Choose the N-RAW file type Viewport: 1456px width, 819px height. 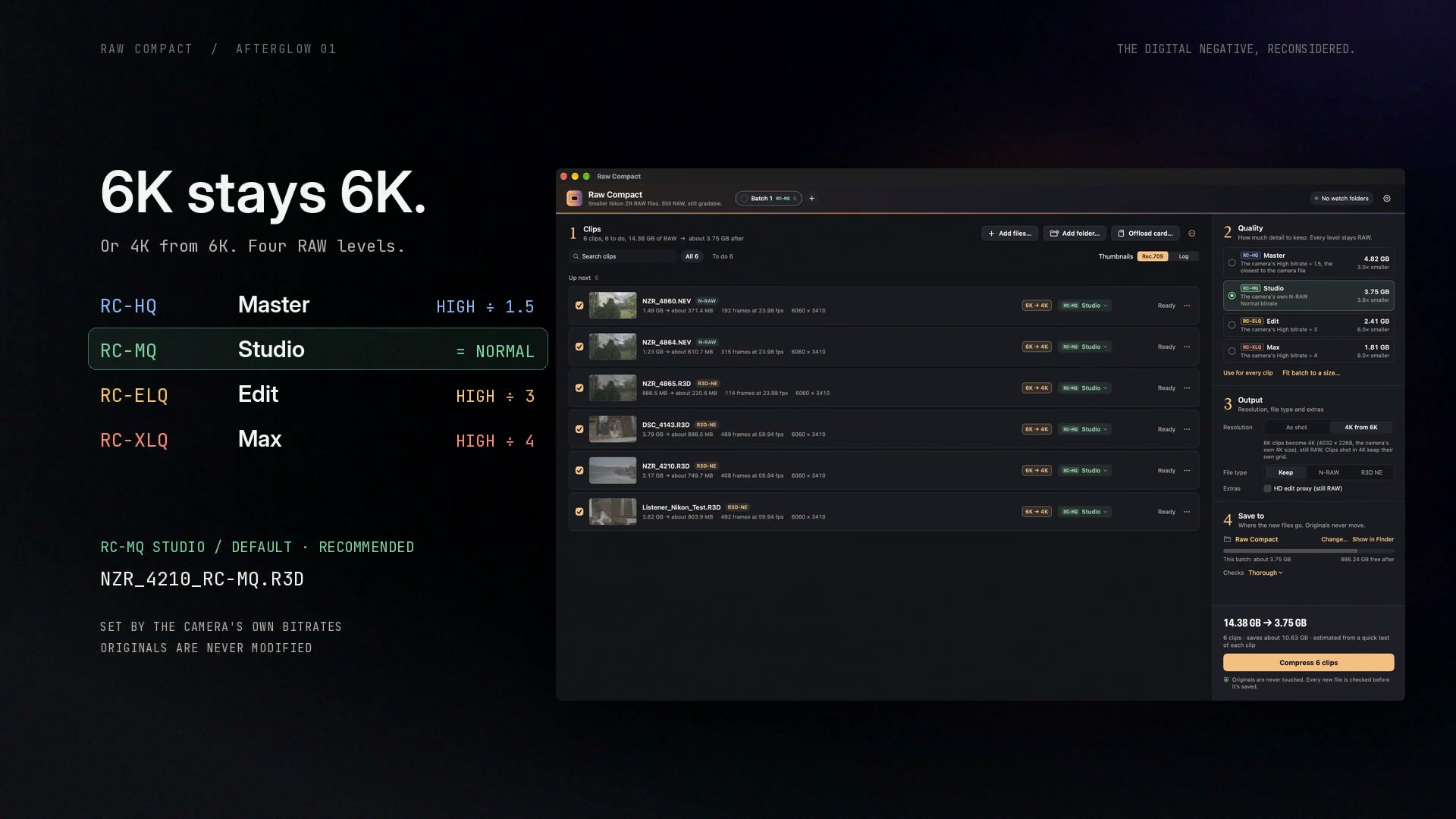pyautogui.click(x=1329, y=472)
